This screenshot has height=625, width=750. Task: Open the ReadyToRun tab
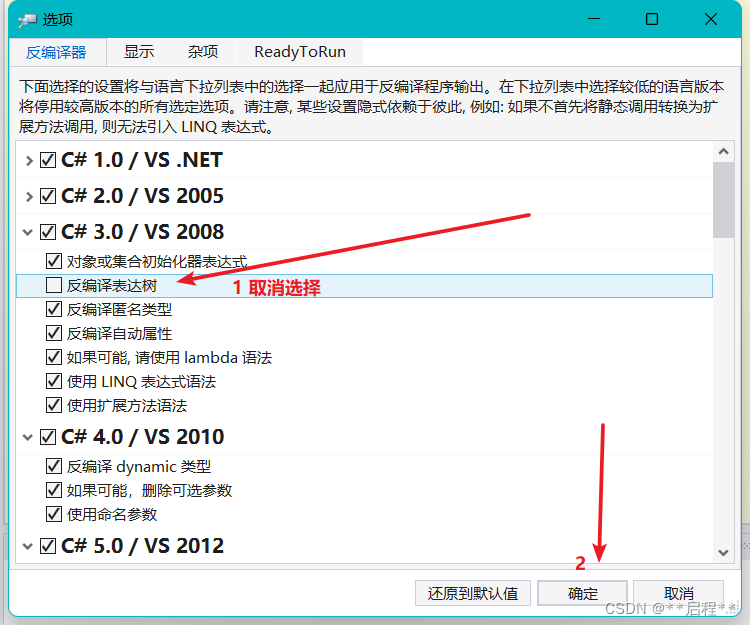click(299, 52)
